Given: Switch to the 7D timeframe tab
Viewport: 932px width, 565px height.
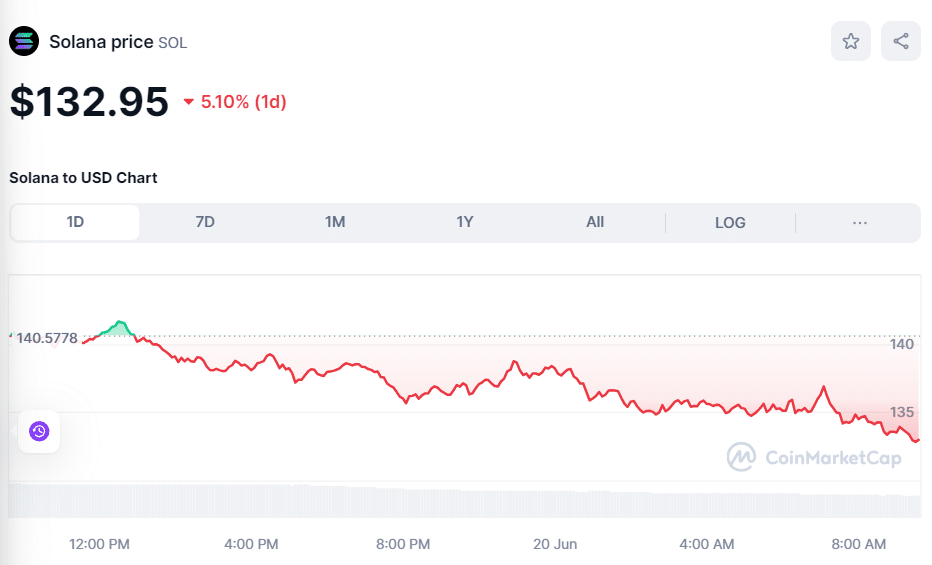Looking at the screenshot, I should [x=205, y=222].
